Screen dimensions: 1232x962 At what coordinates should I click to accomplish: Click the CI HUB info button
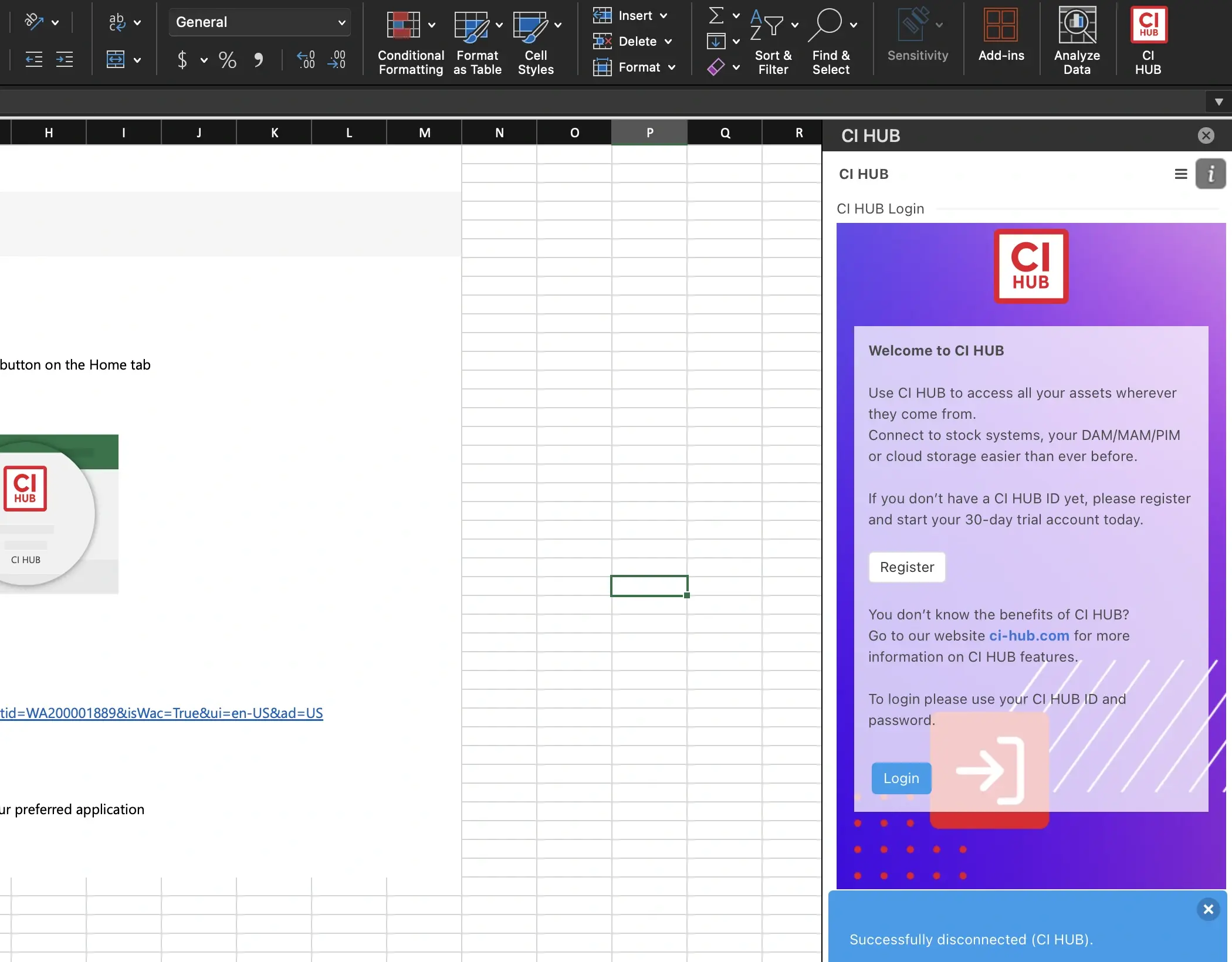(x=1211, y=174)
